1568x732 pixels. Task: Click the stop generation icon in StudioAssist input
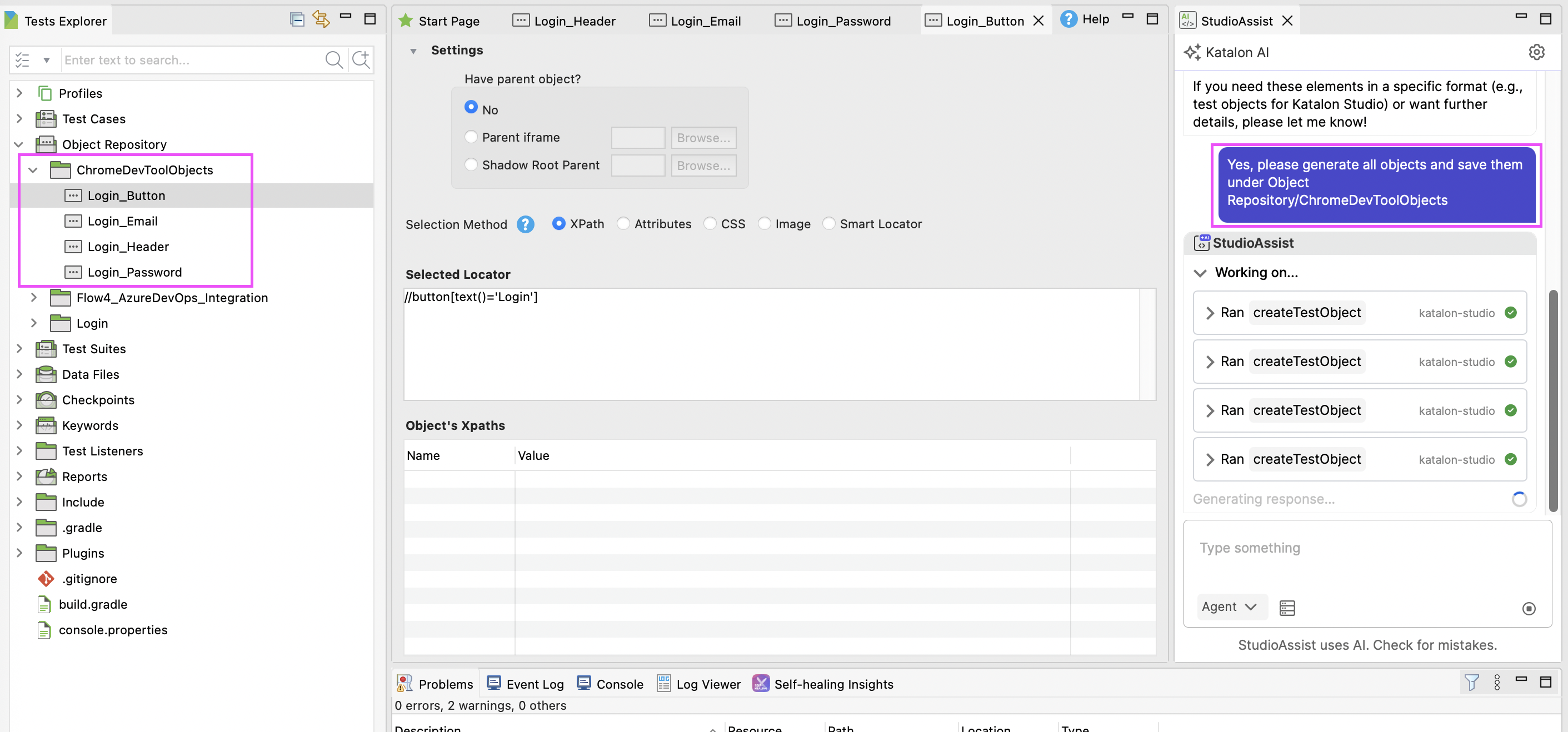[1530, 608]
